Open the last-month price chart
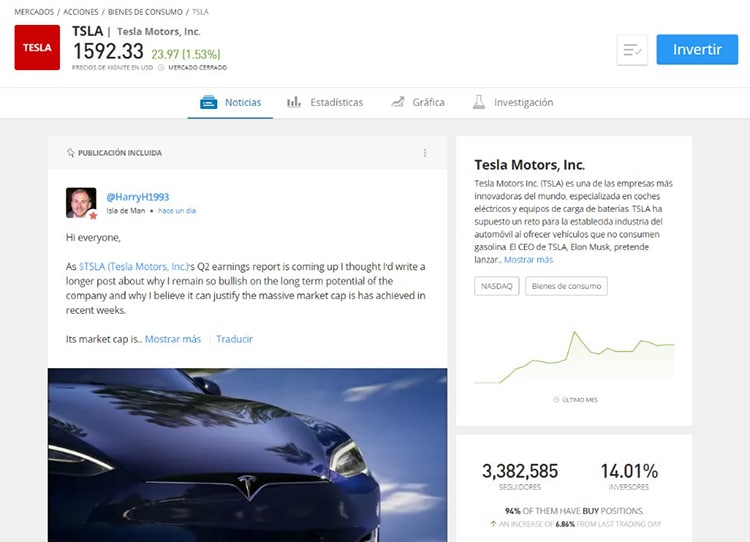The height and width of the screenshot is (542, 750). click(574, 357)
